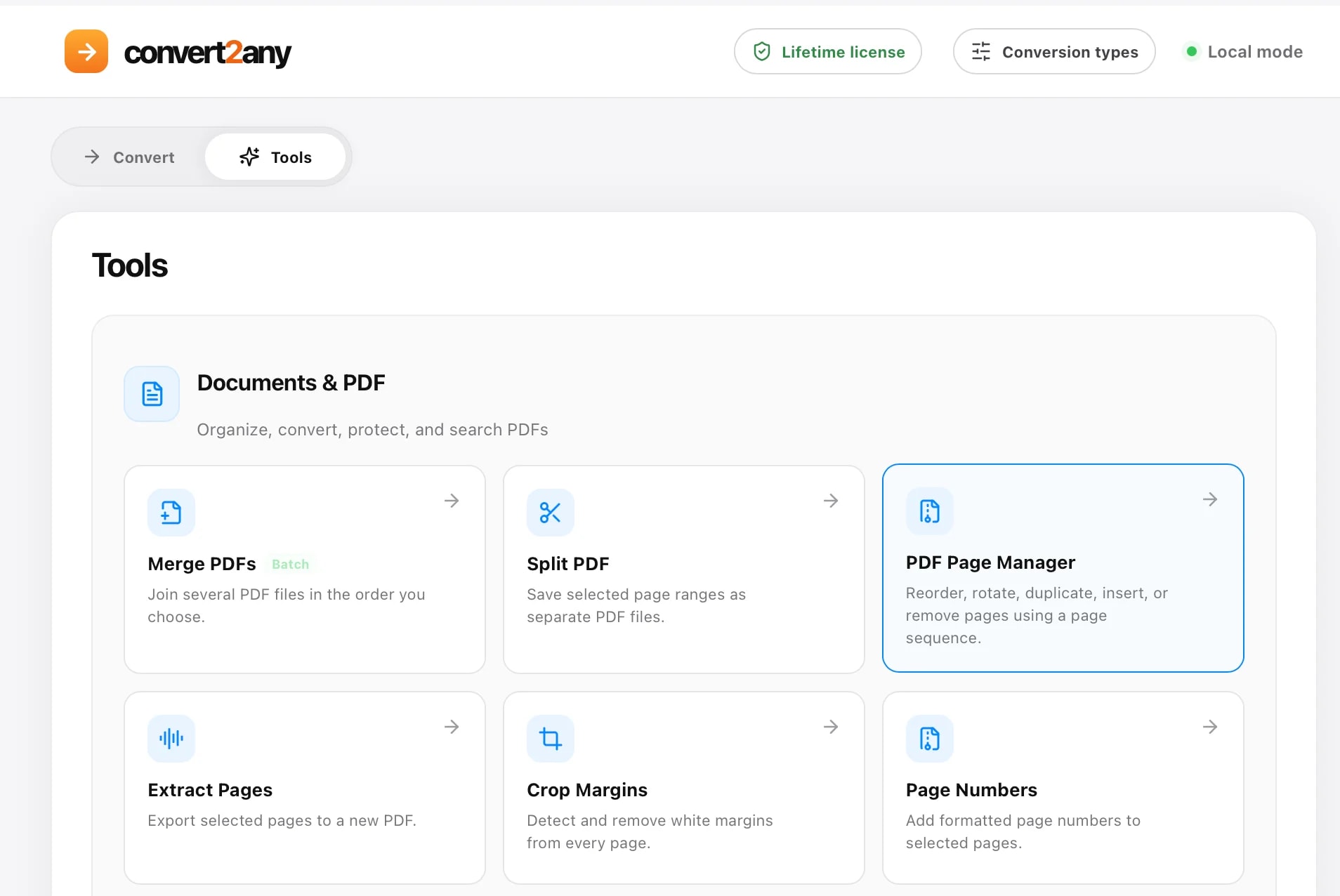Image resolution: width=1340 pixels, height=896 pixels.
Task: Click the Extract Pages waveform icon
Action: click(x=171, y=739)
